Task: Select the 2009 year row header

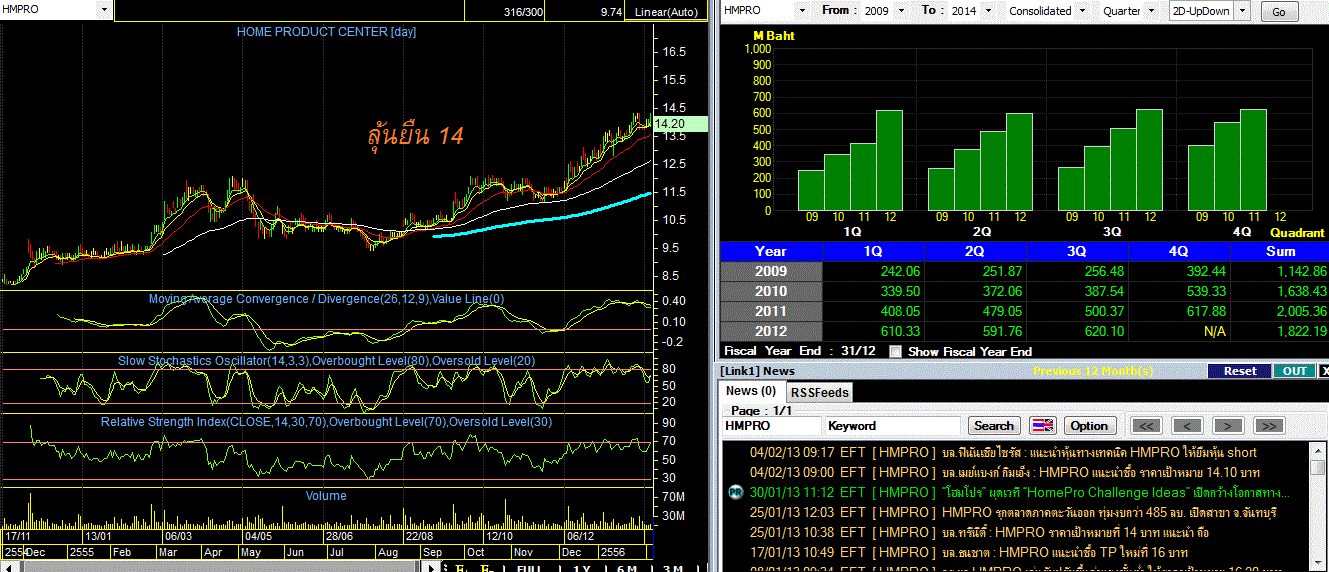Action: [771, 271]
